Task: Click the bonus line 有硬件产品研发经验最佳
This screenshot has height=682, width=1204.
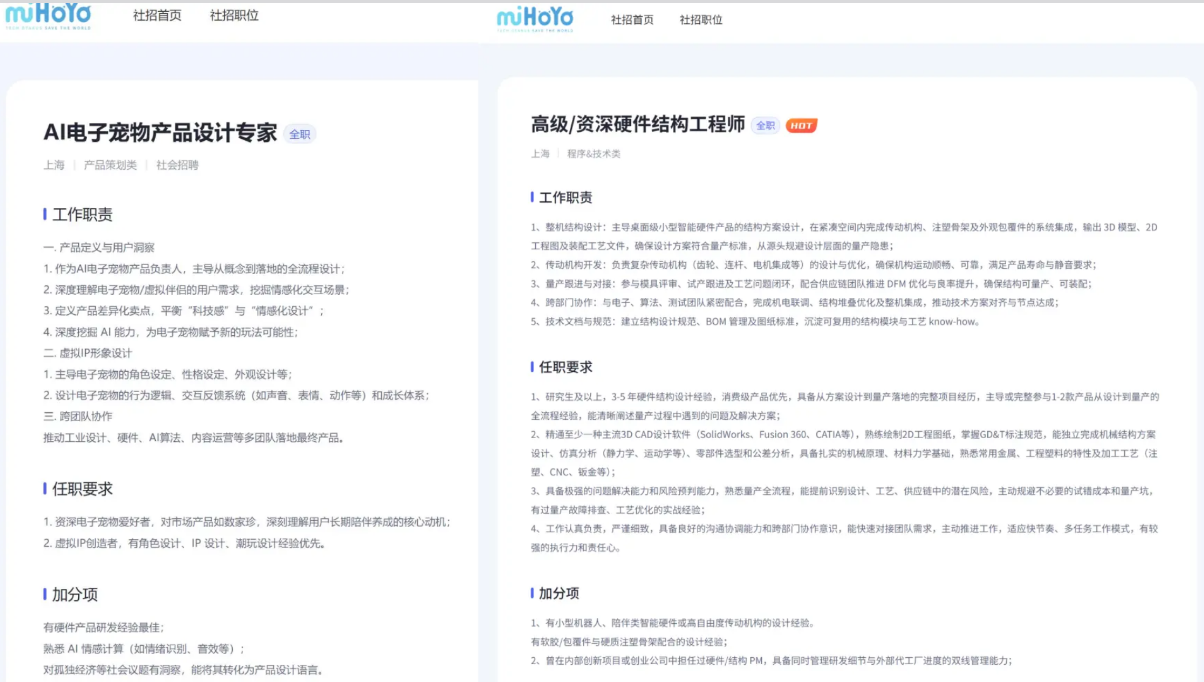Action: 103,627
